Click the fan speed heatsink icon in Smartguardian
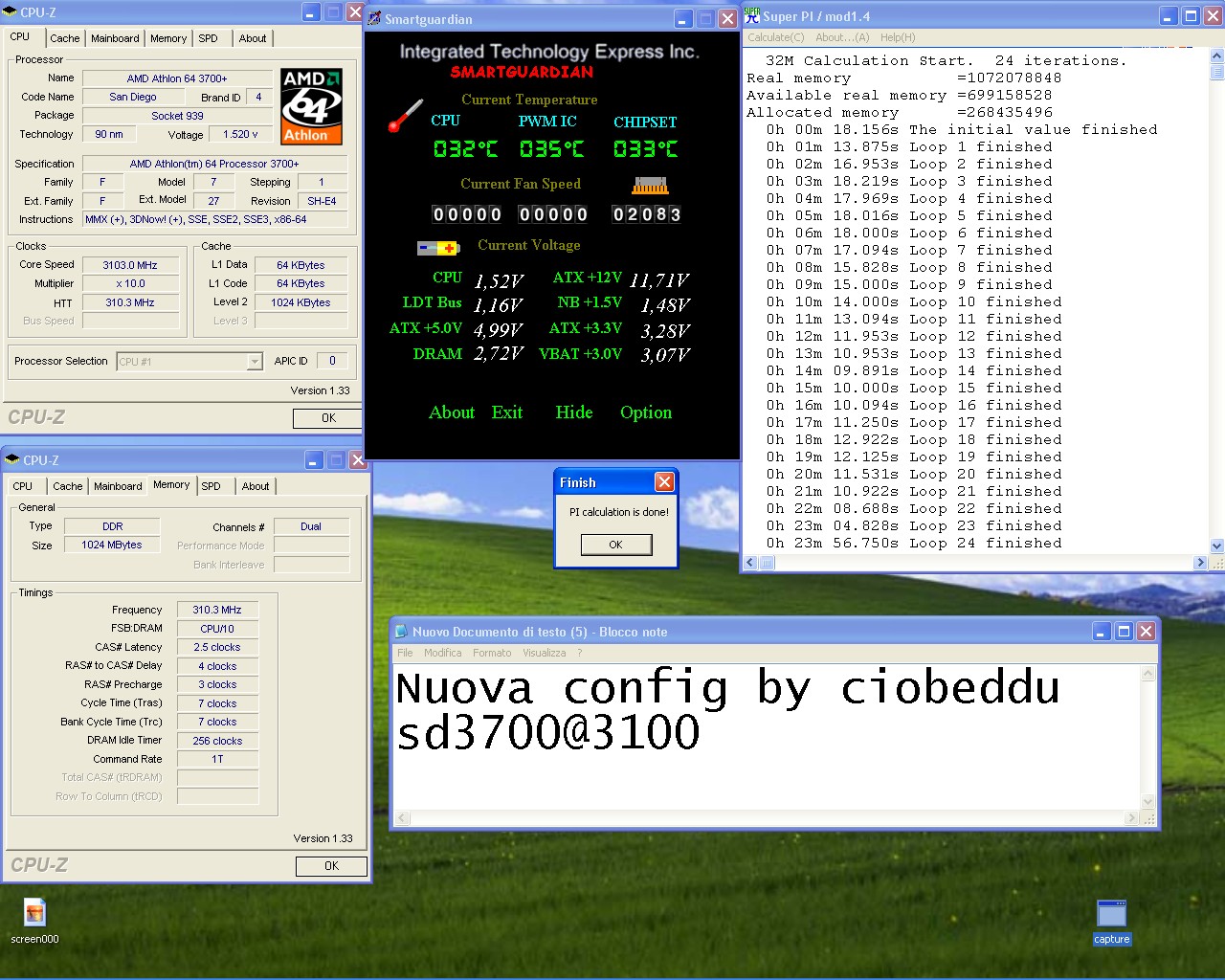 point(650,186)
